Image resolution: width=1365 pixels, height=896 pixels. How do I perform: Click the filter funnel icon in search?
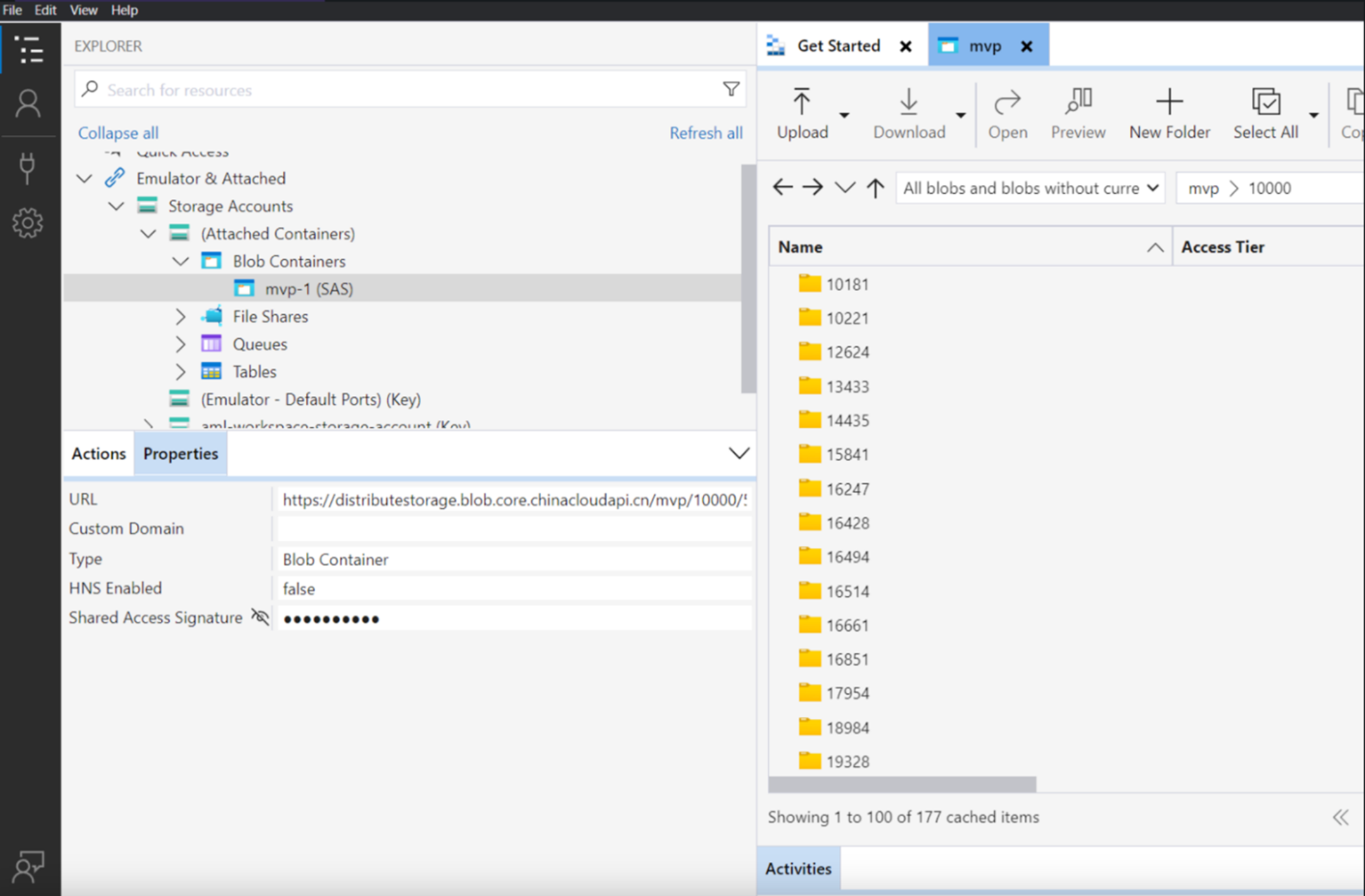click(731, 89)
